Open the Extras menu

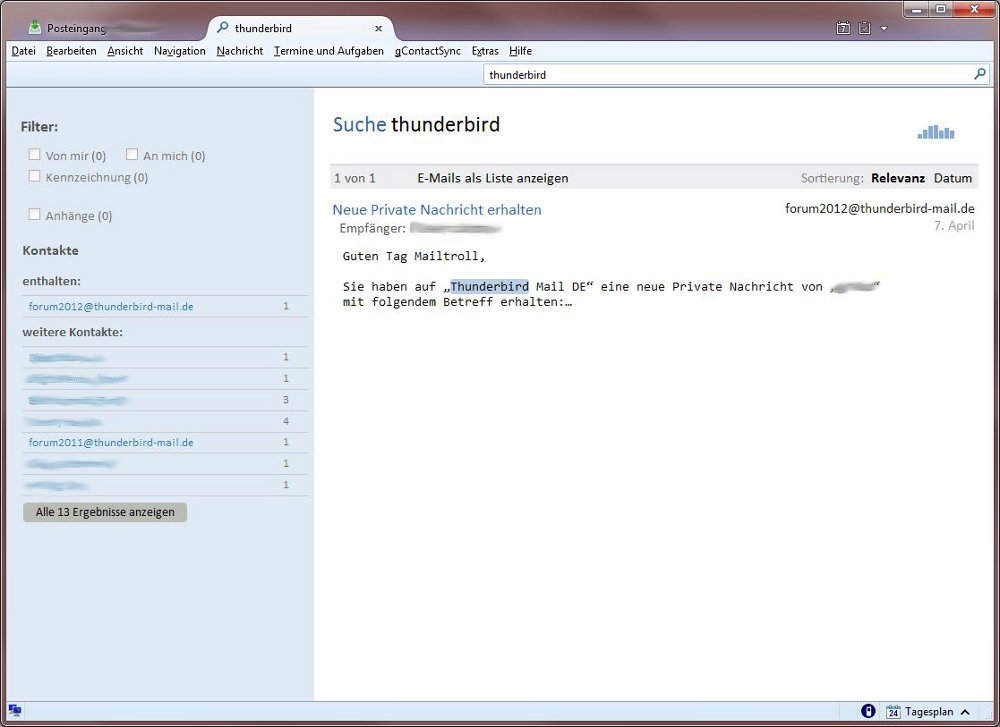(485, 51)
